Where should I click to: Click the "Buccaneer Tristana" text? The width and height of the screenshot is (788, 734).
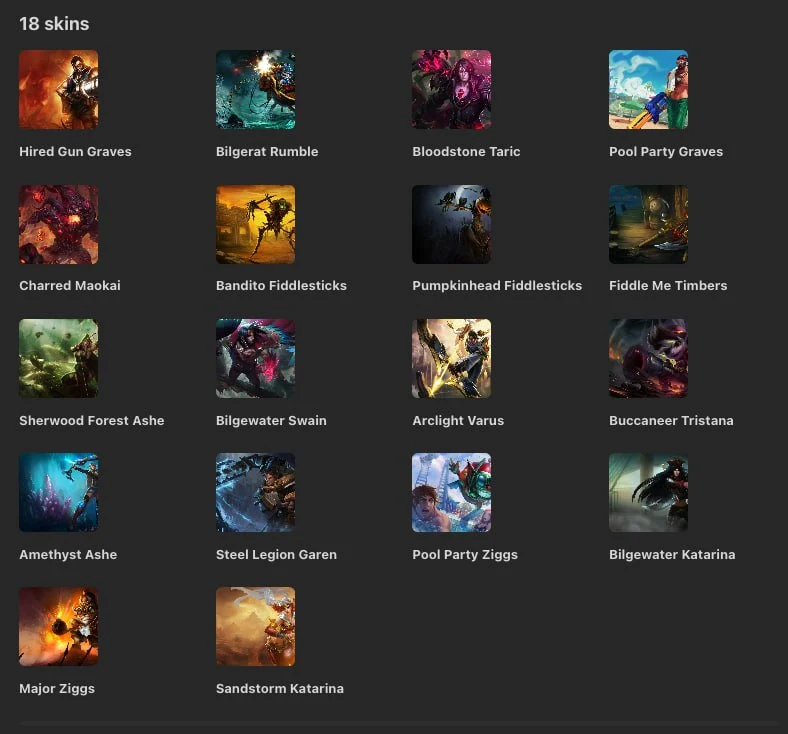(x=671, y=421)
